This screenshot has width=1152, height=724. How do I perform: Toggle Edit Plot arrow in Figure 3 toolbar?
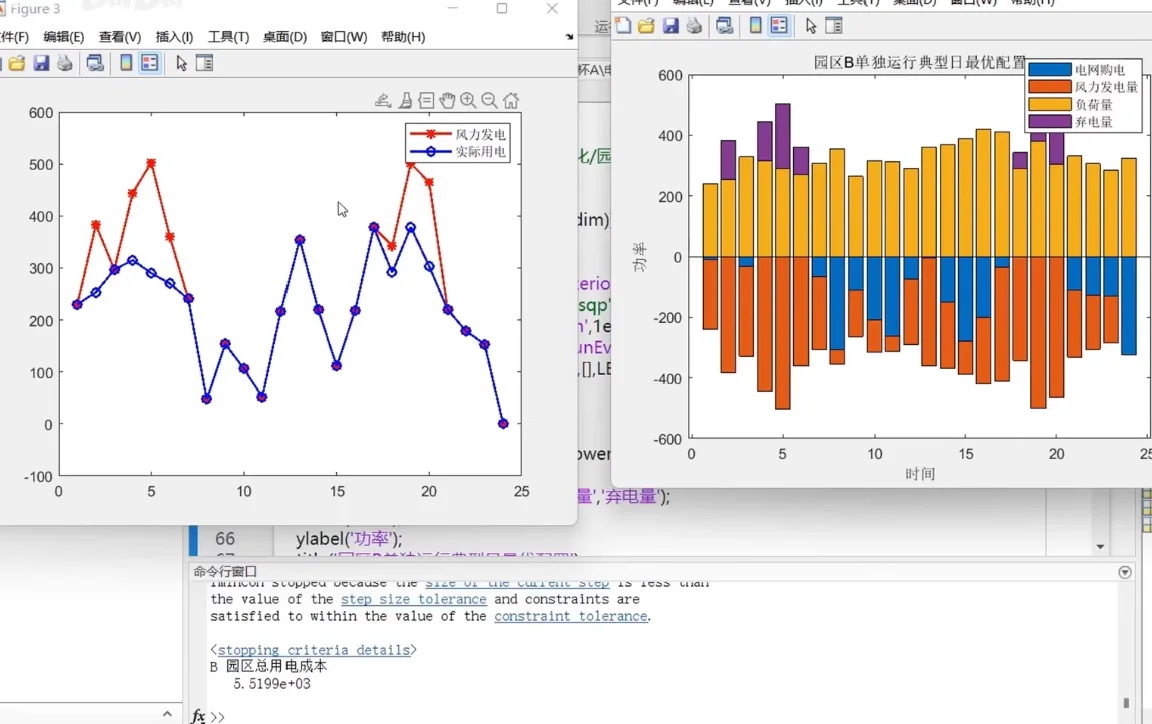point(181,63)
